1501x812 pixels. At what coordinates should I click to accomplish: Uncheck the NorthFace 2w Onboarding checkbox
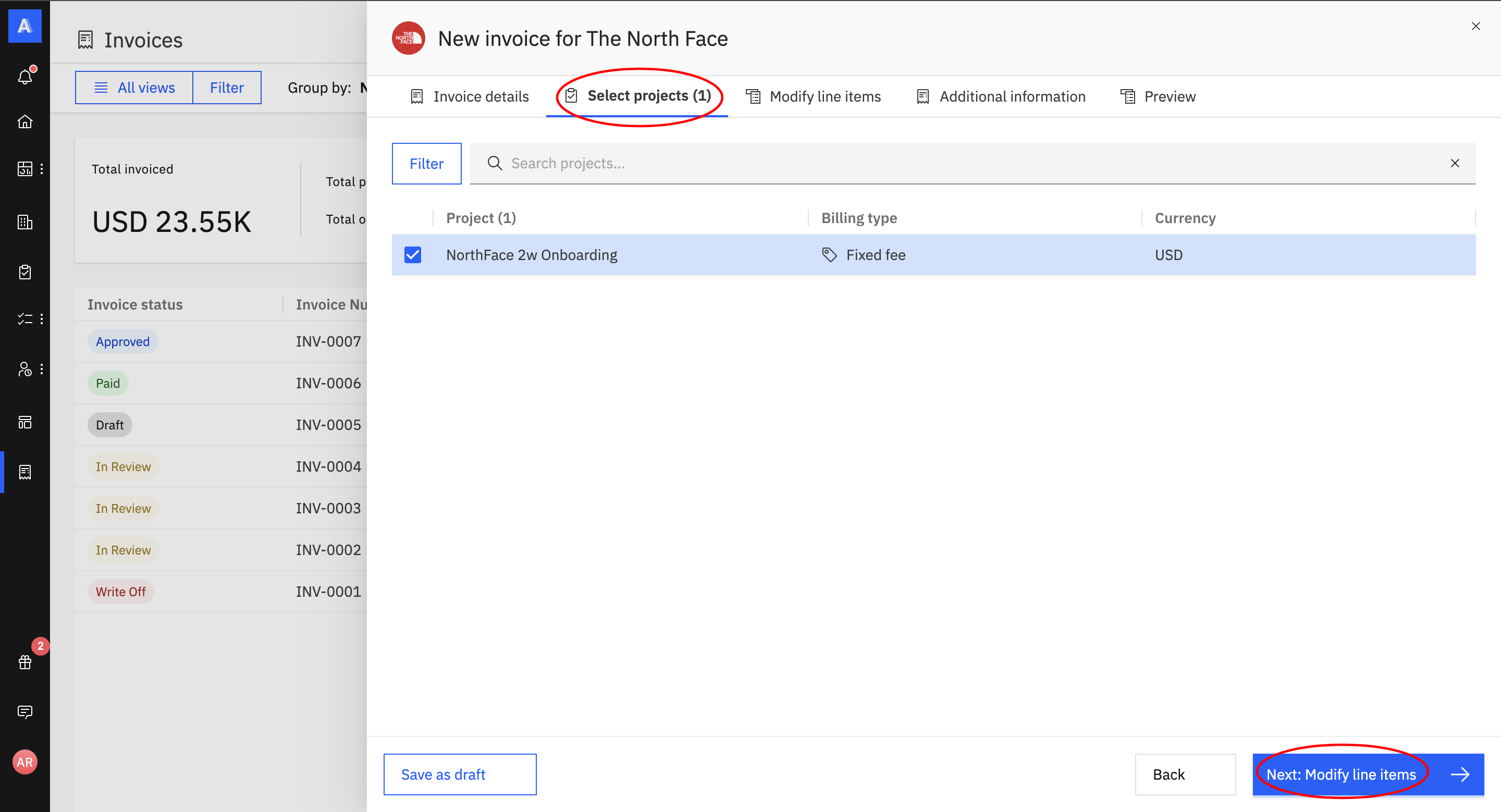[x=413, y=254]
